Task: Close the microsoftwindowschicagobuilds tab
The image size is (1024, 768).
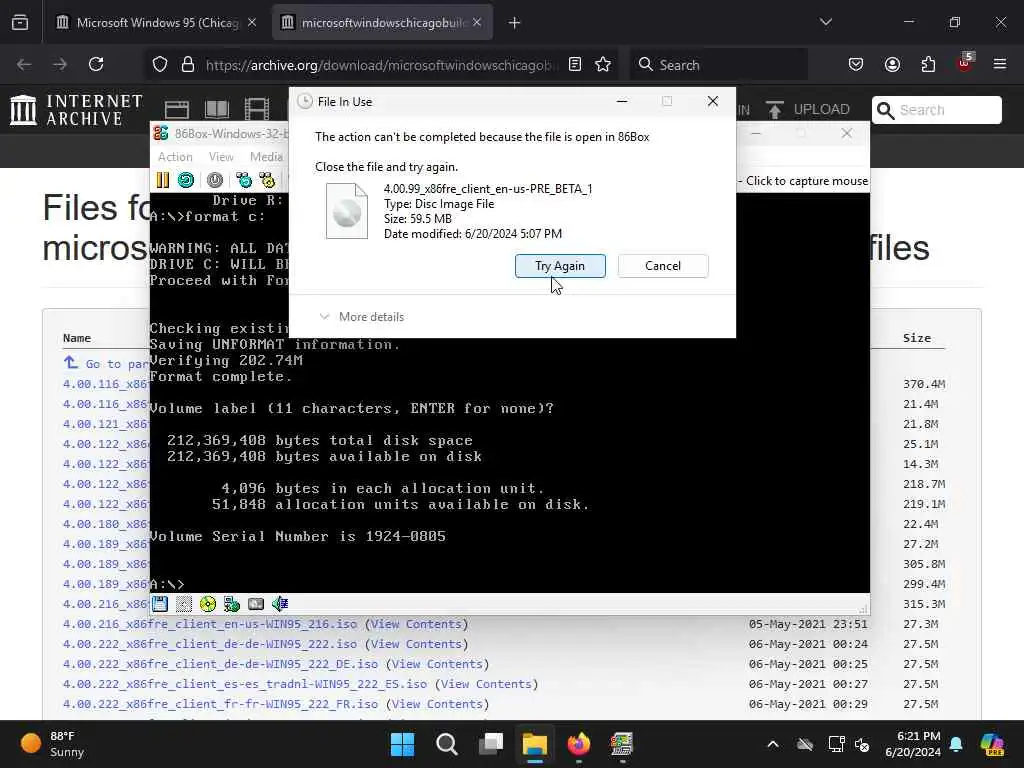Action: [477, 23]
